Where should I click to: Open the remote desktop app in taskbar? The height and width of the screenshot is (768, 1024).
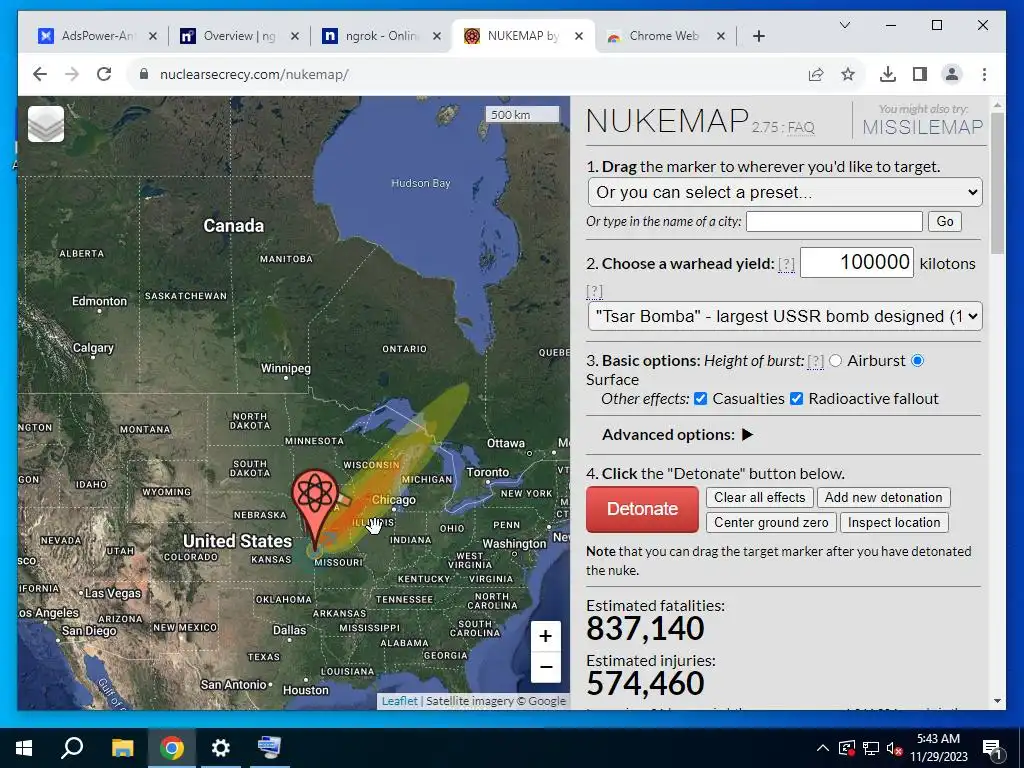(x=269, y=748)
